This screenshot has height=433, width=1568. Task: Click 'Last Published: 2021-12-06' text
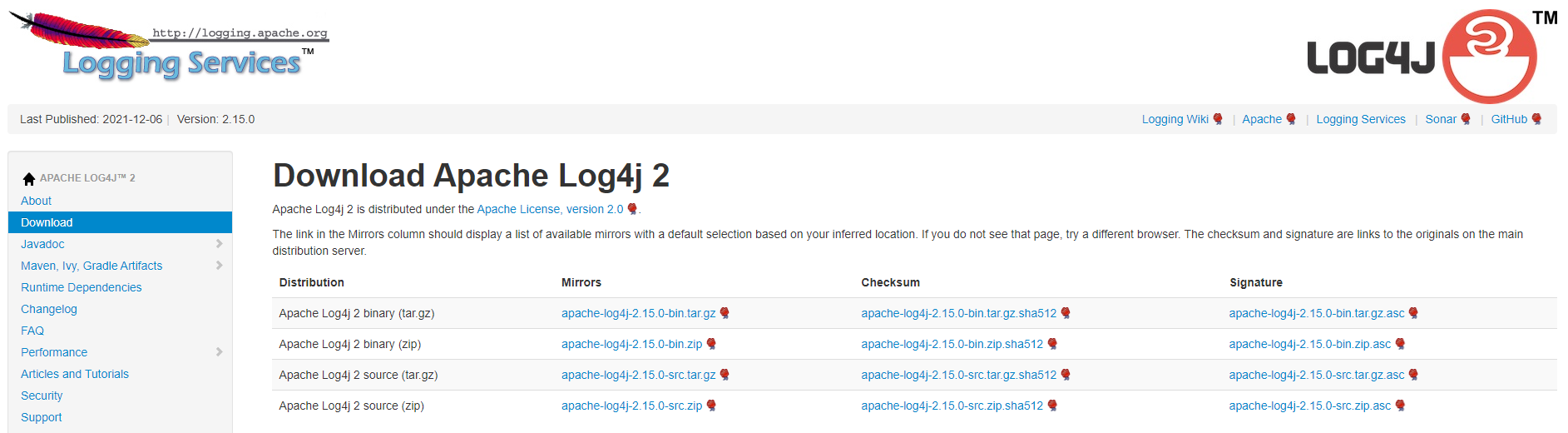[x=91, y=119]
